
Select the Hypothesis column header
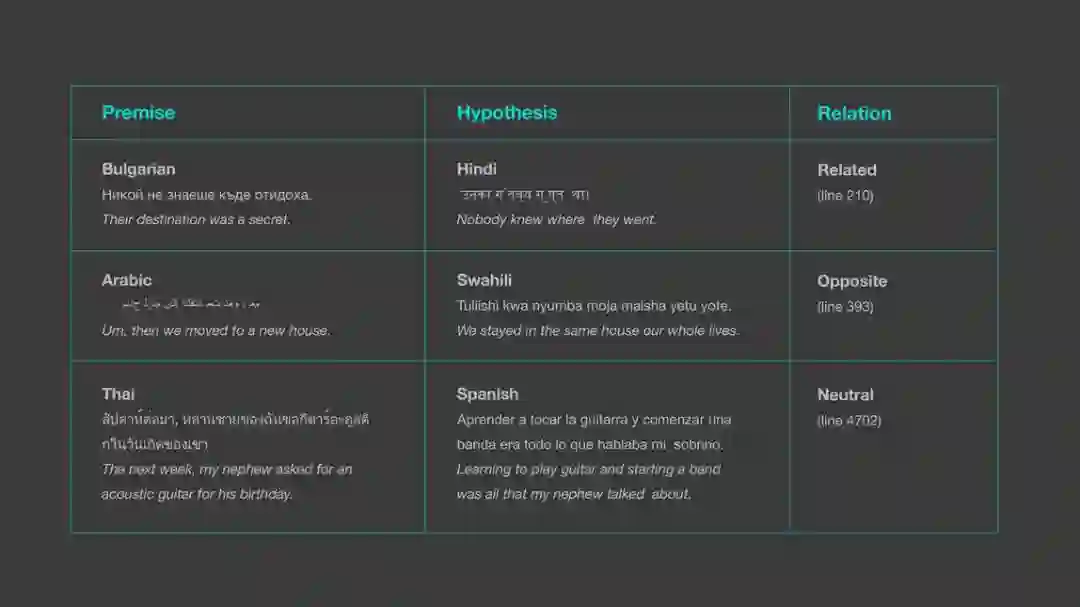coord(506,113)
